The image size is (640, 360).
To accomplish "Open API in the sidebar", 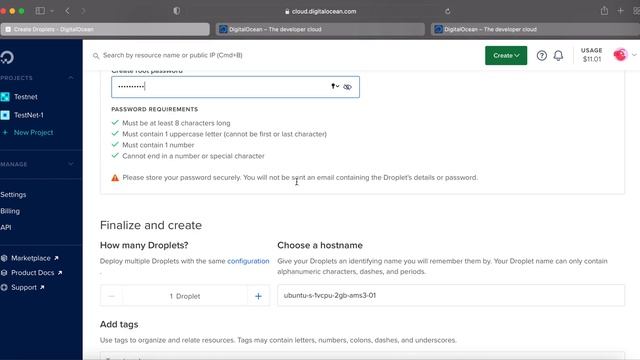I will [x=6, y=227].
